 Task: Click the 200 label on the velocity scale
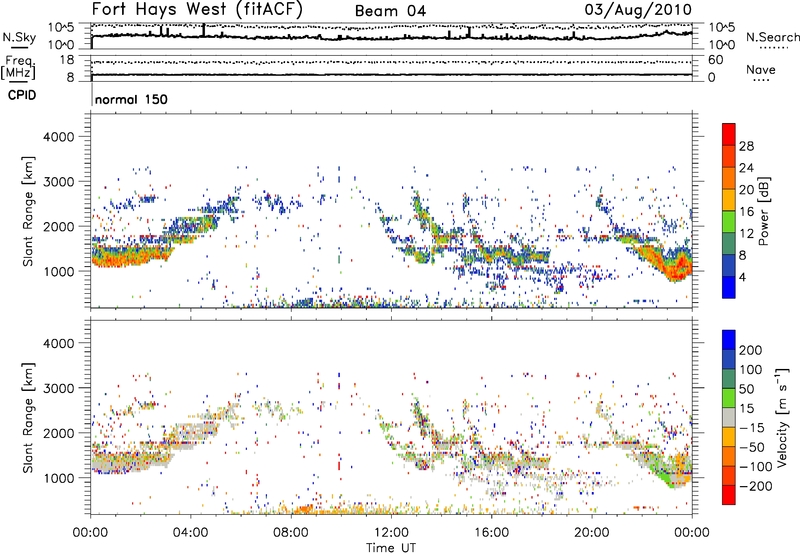click(751, 350)
